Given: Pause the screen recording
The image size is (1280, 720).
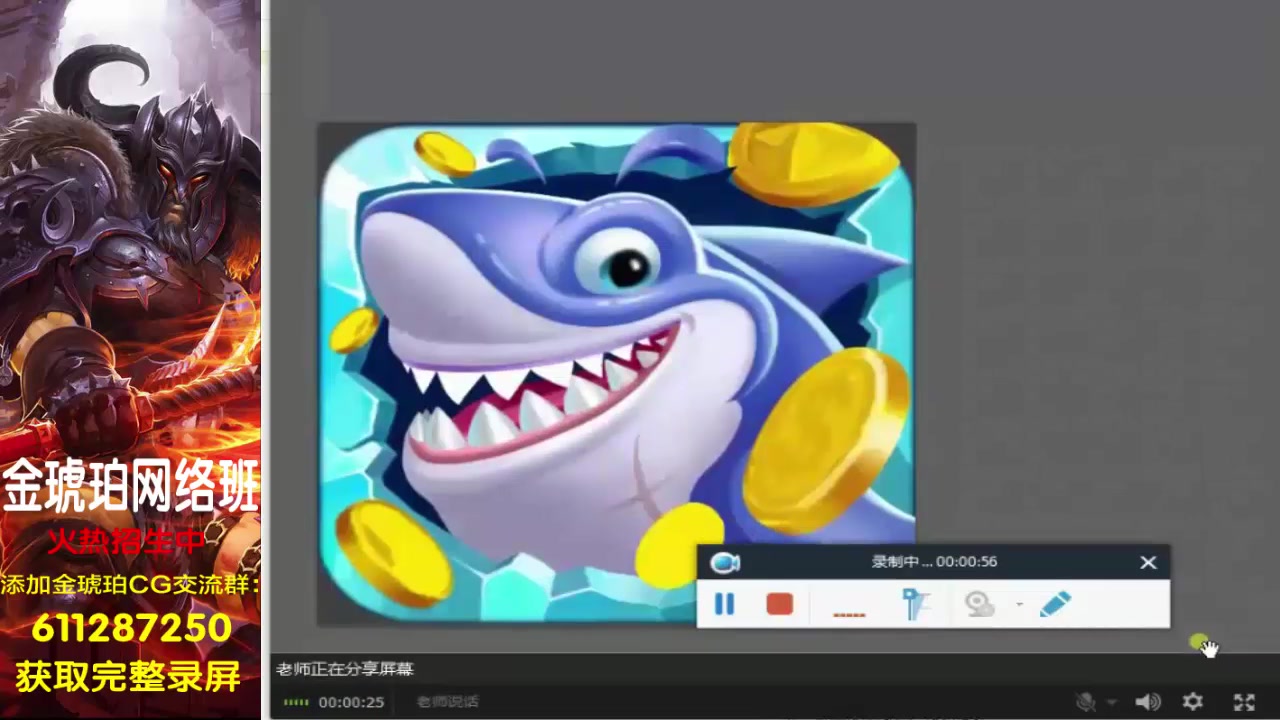Looking at the screenshot, I should [724, 604].
